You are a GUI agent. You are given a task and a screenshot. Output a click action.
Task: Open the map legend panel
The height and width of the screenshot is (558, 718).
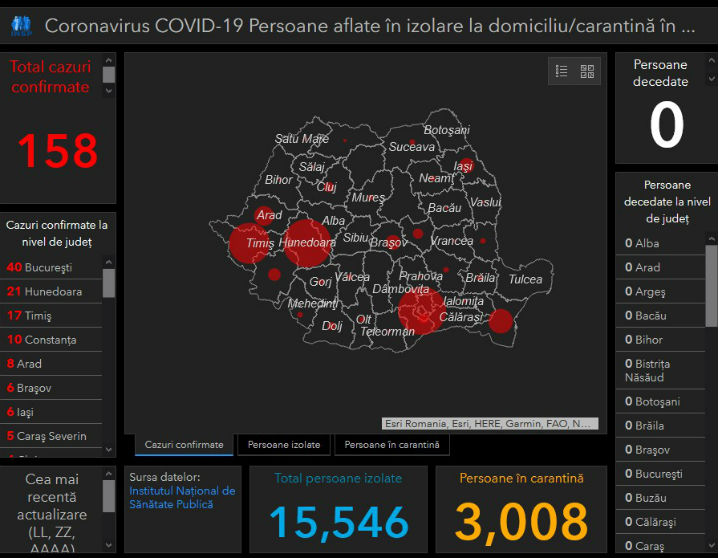click(562, 71)
